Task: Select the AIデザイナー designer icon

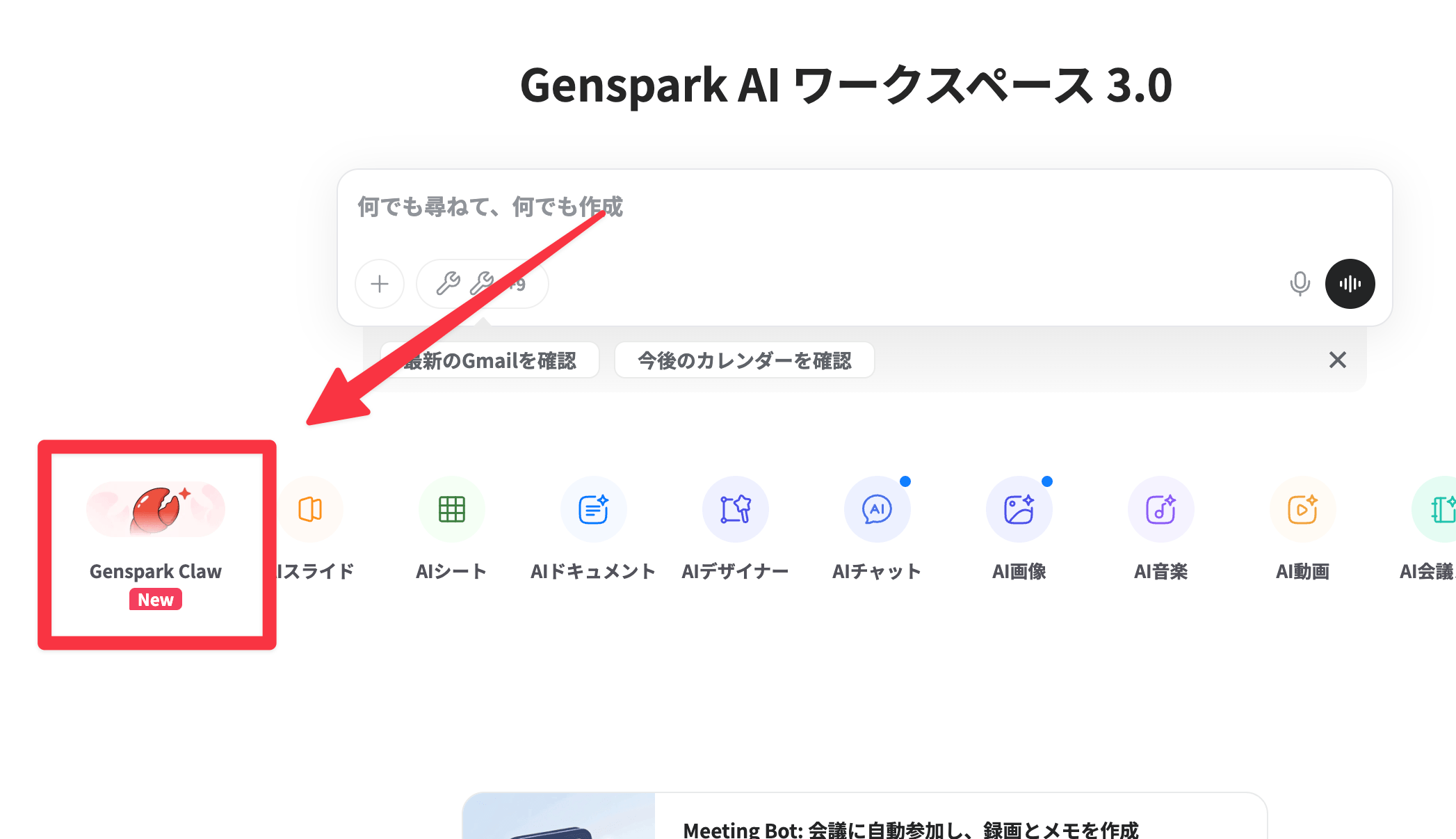Action: pyautogui.click(x=736, y=510)
